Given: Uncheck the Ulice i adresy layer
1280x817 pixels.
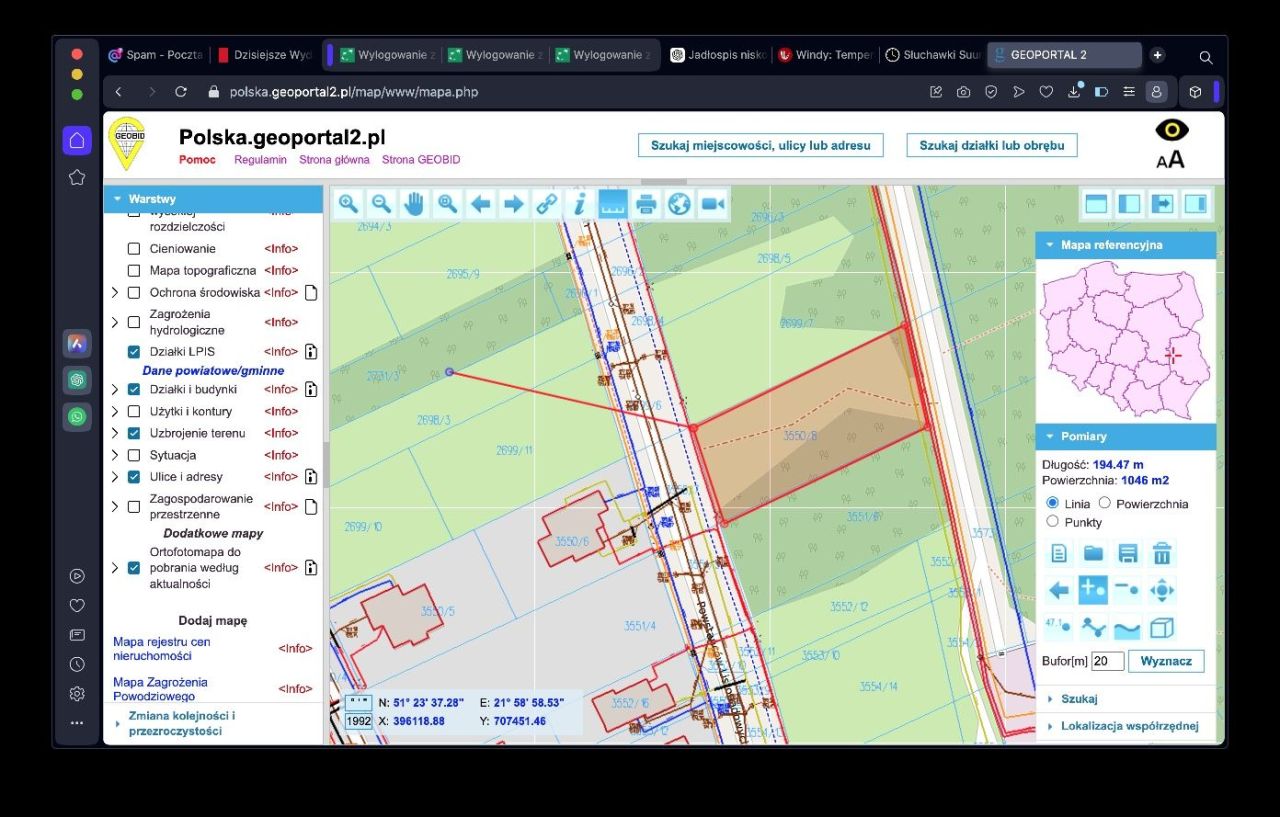Looking at the screenshot, I should click(134, 477).
